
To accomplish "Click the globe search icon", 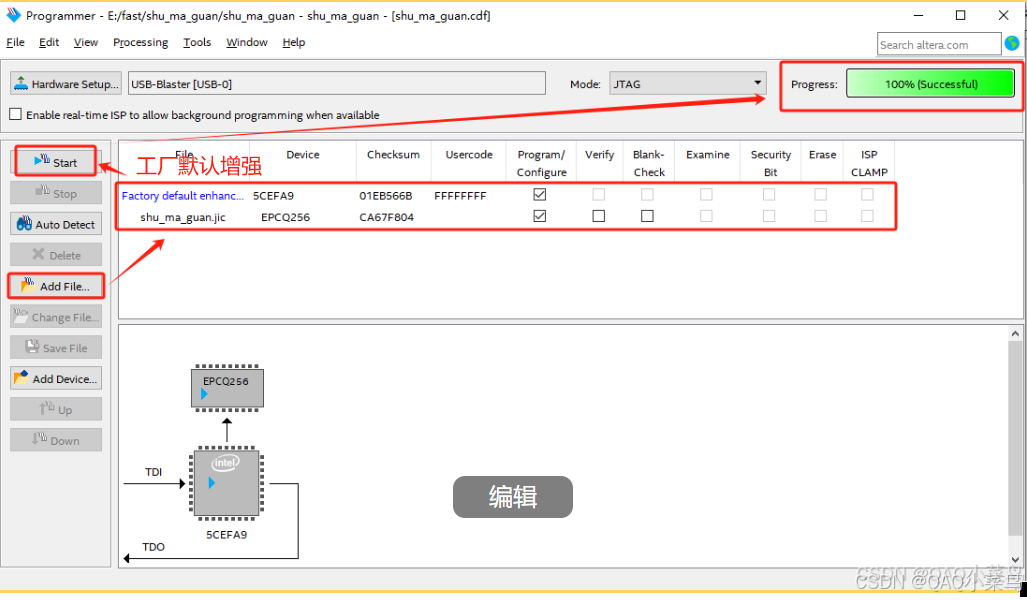I will [1012, 44].
